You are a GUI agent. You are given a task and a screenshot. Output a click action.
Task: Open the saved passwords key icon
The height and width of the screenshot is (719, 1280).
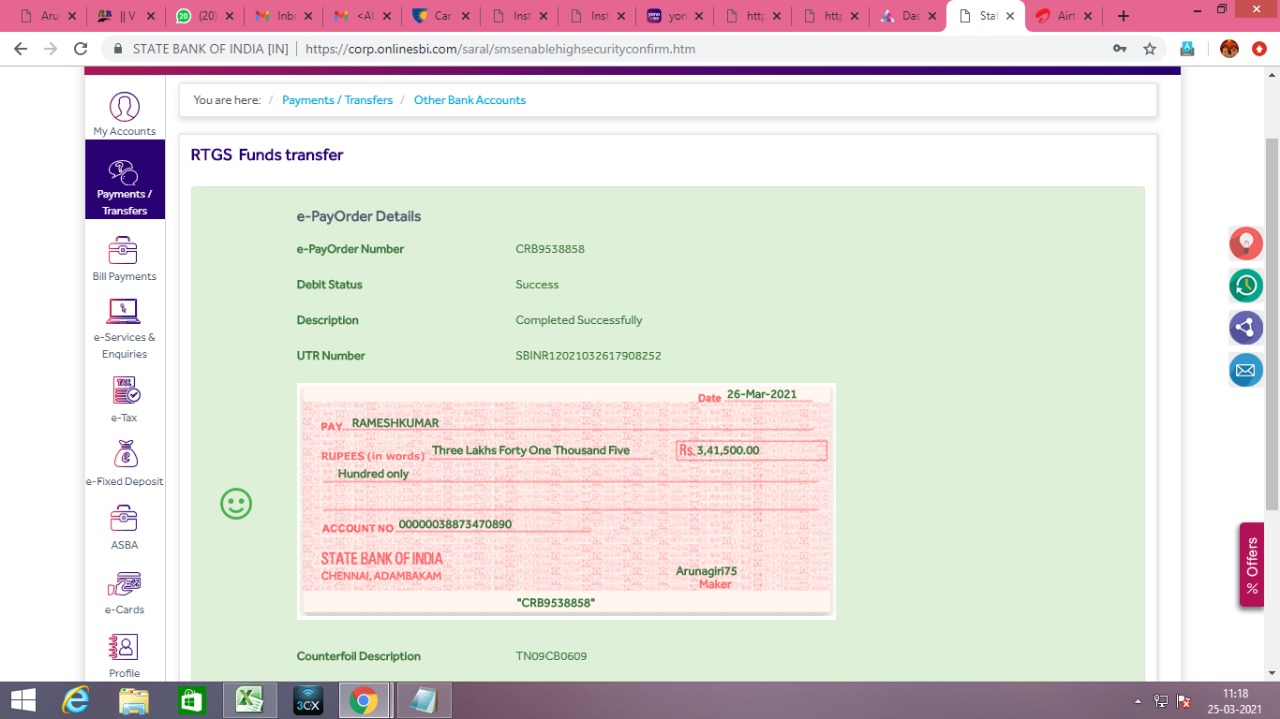pos(1120,49)
